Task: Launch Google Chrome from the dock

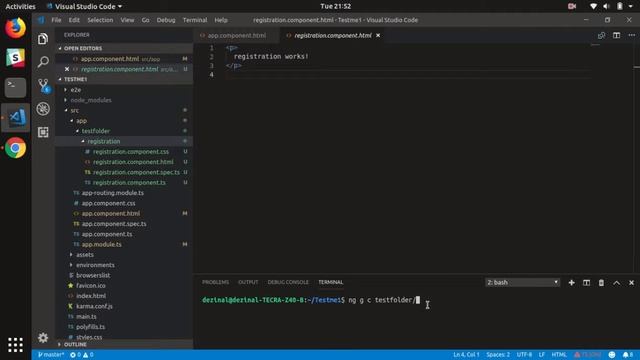Action: tap(16, 148)
